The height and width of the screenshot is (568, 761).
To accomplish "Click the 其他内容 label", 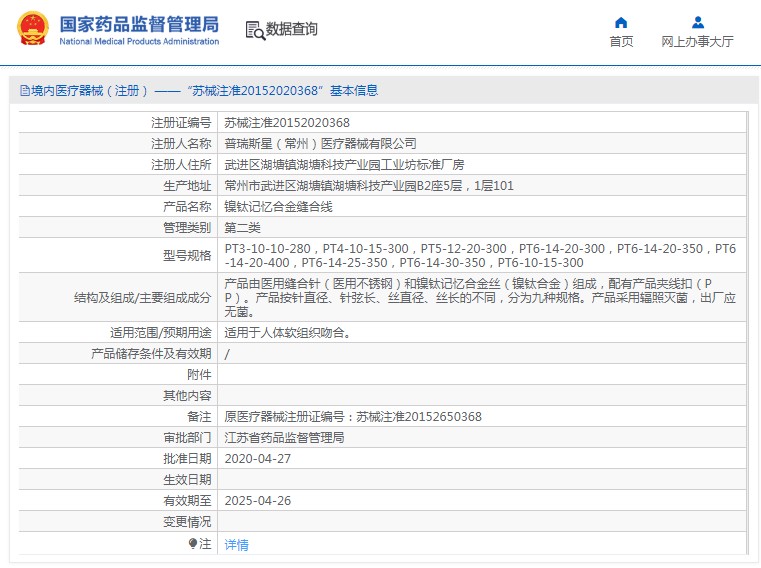I will point(187,396).
